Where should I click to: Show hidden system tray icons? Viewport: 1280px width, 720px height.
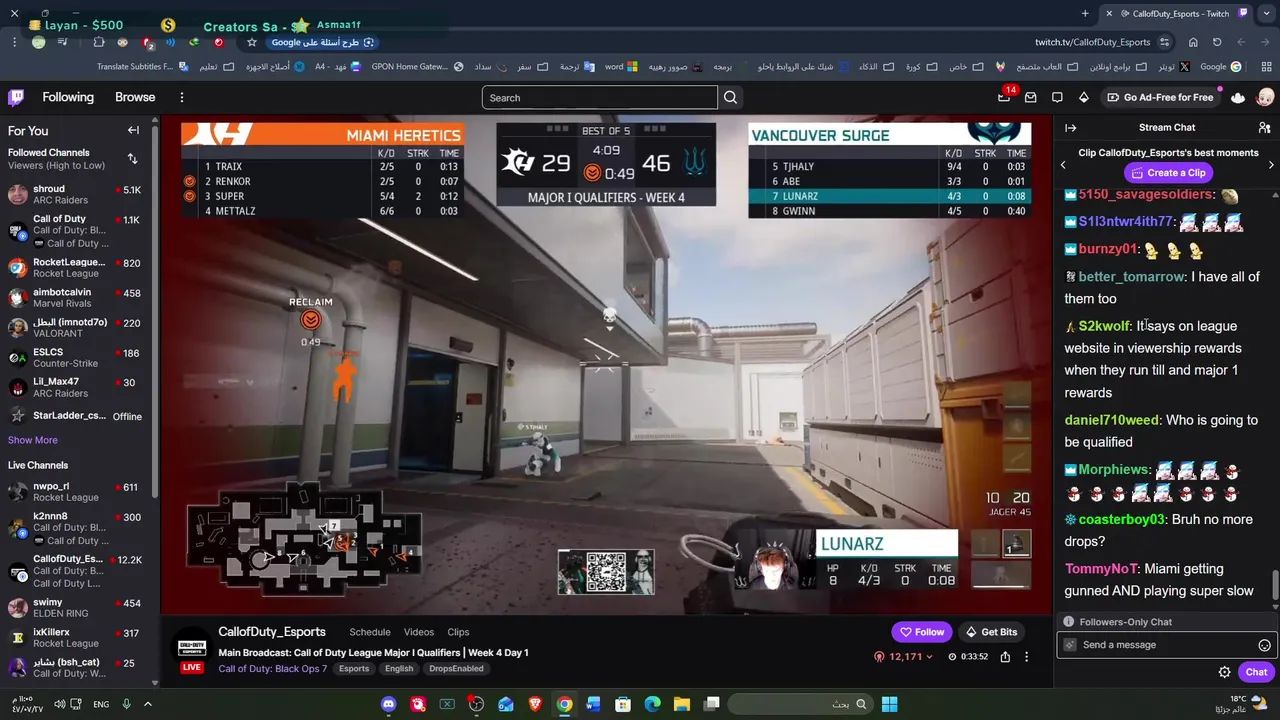click(147, 704)
